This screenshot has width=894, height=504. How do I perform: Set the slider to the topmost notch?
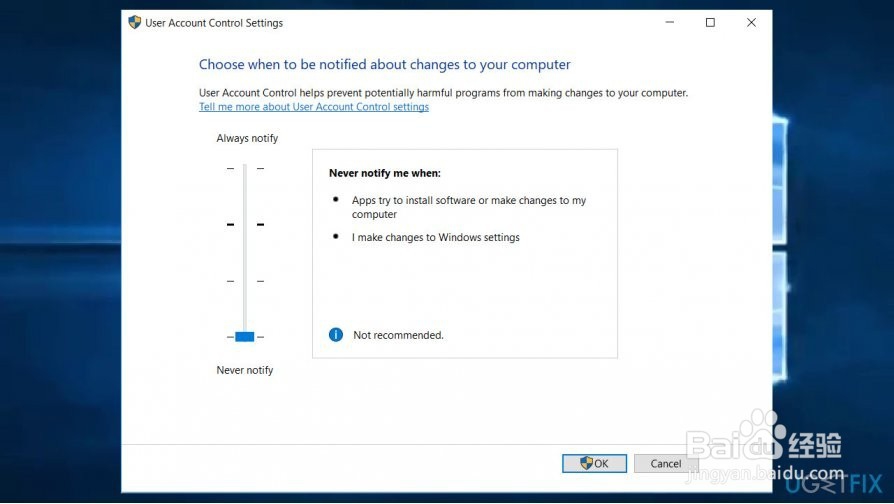click(245, 169)
